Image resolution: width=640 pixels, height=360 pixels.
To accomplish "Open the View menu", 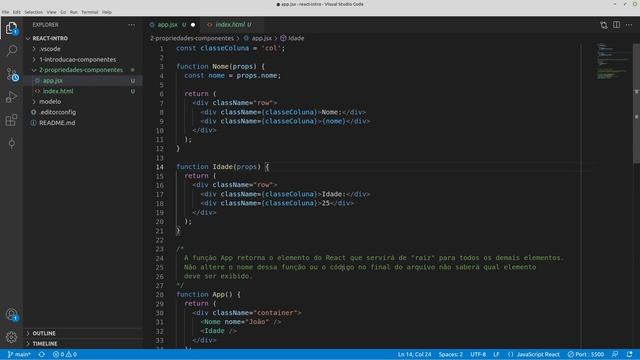I will (51, 12).
